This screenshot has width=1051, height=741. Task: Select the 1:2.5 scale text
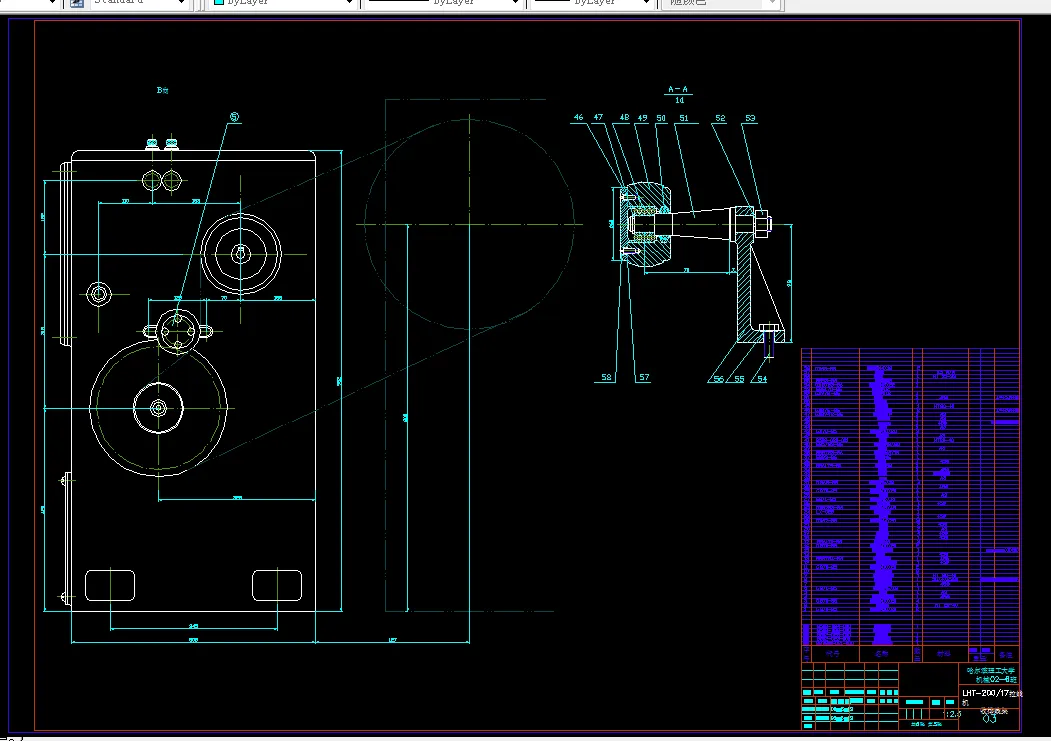tap(952, 714)
